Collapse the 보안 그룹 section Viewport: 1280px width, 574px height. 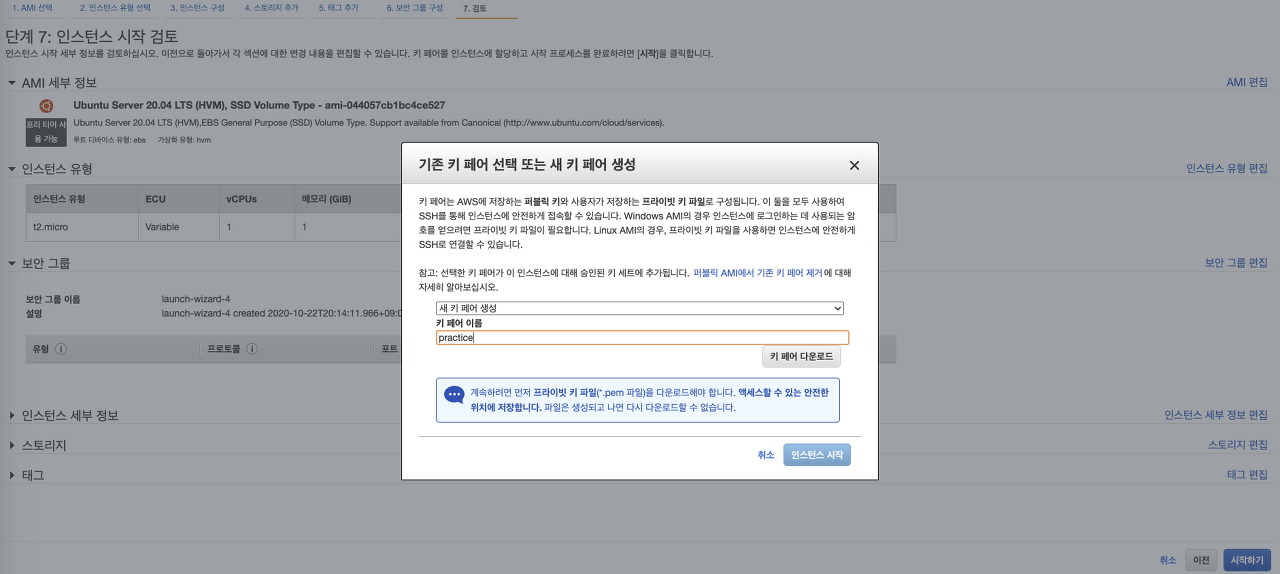coord(12,263)
